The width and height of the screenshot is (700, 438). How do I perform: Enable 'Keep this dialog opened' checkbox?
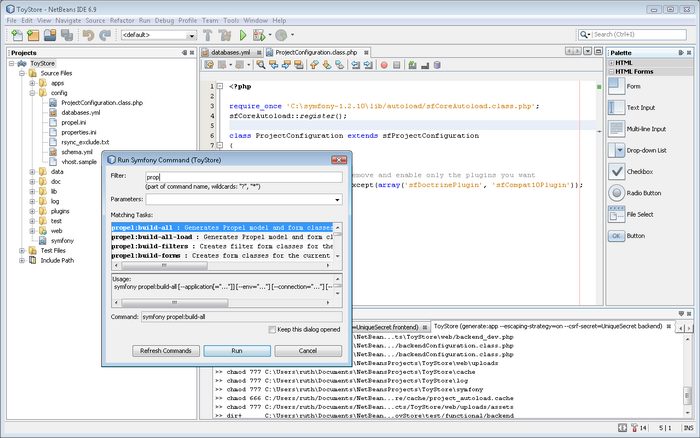[271, 330]
